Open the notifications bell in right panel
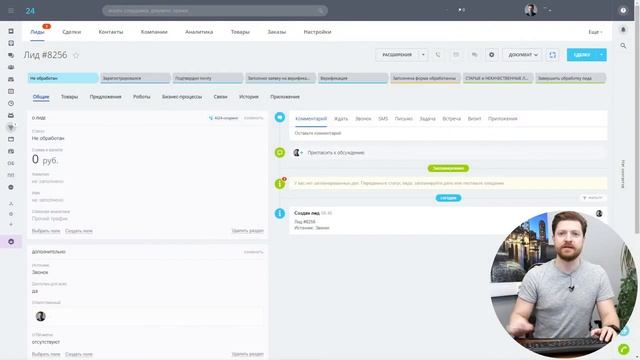 pyautogui.click(x=623, y=29)
